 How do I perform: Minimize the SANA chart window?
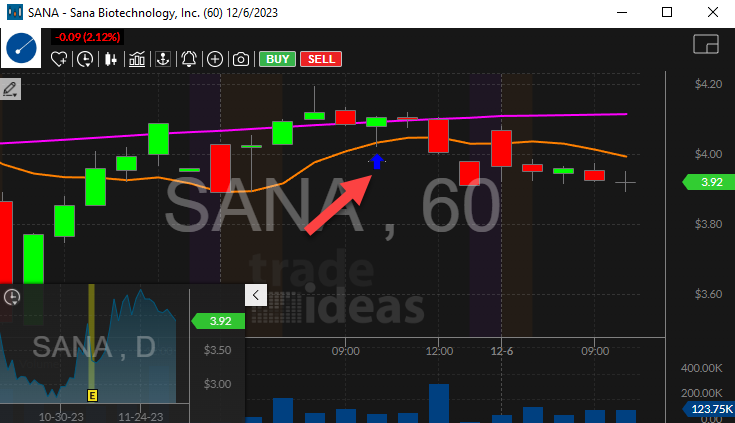click(622, 13)
